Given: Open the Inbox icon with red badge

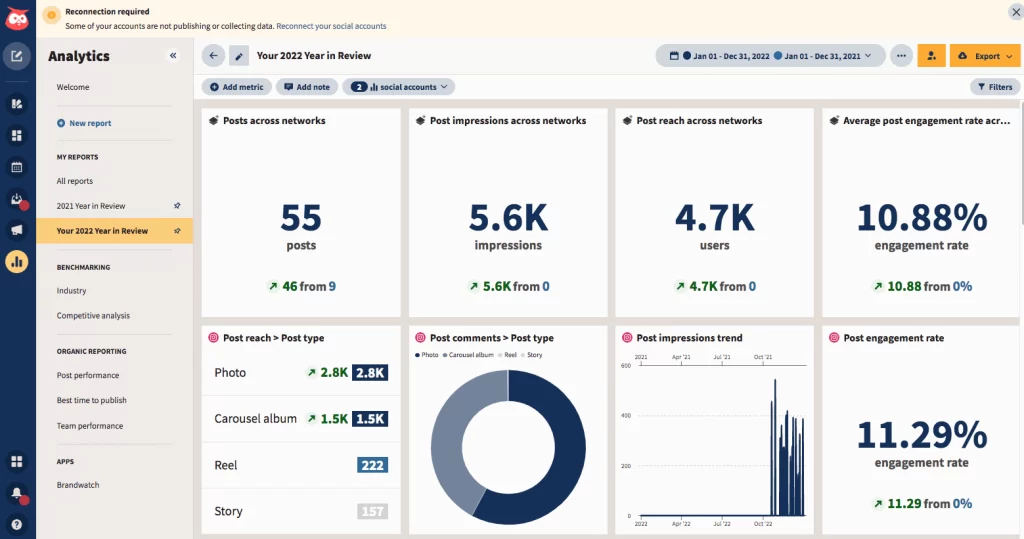Looking at the screenshot, I should pyautogui.click(x=17, y=199).
